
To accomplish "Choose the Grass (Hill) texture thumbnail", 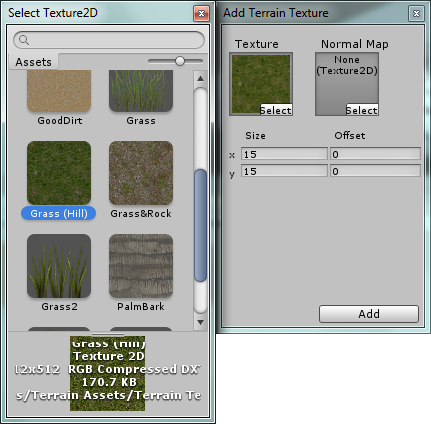I will (x=59, y=173).
